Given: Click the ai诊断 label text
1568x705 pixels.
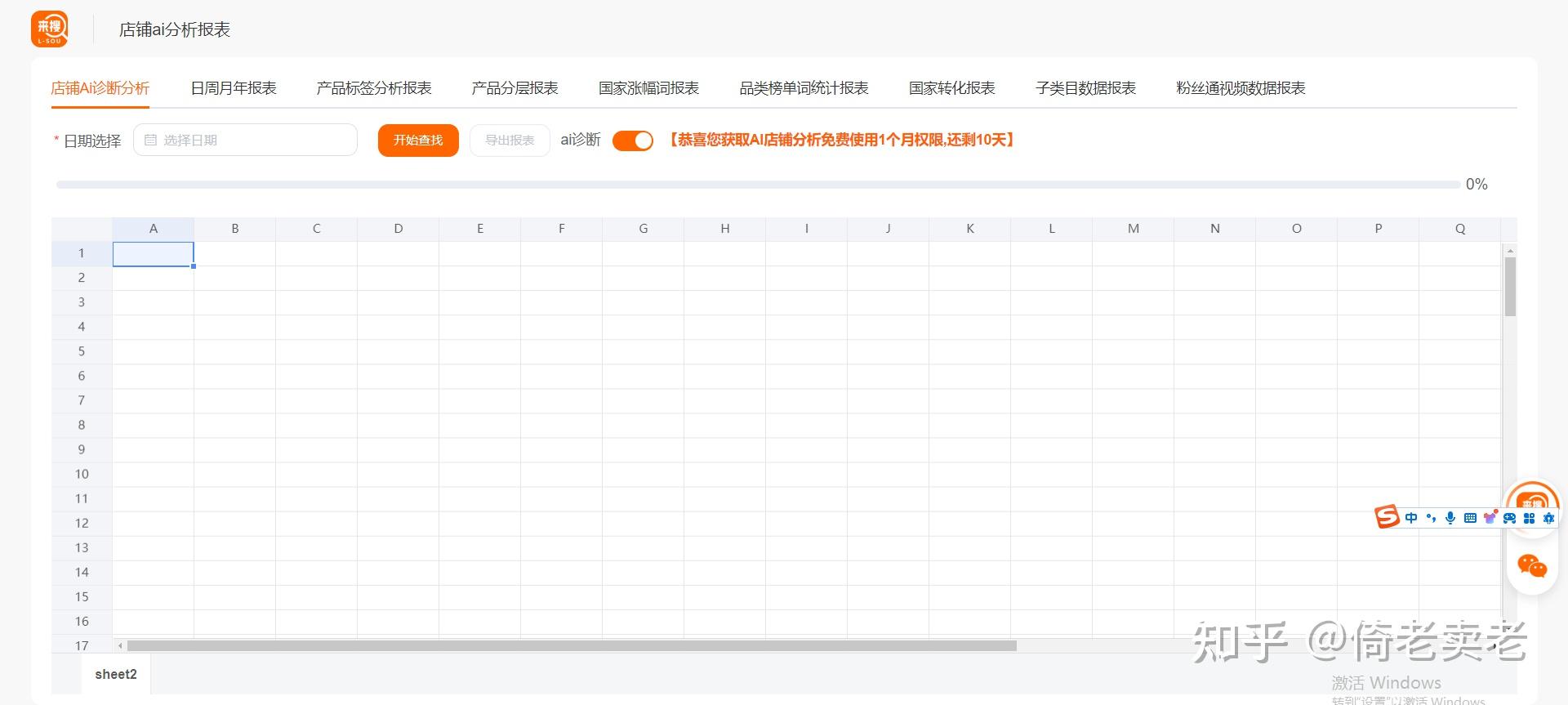Looking at the screenshot, I should (581, 141).
